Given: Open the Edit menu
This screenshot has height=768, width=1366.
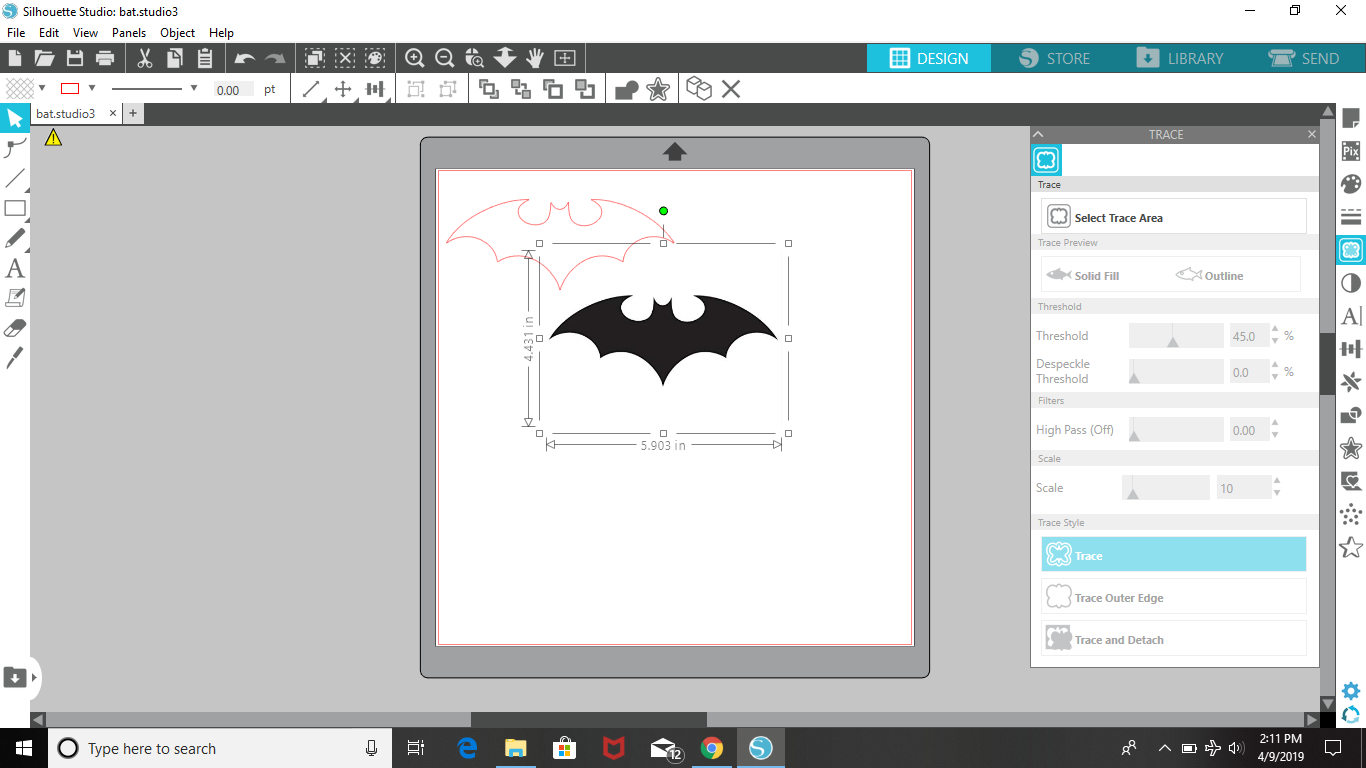Looking at the screenshot, I should [49, 33].
